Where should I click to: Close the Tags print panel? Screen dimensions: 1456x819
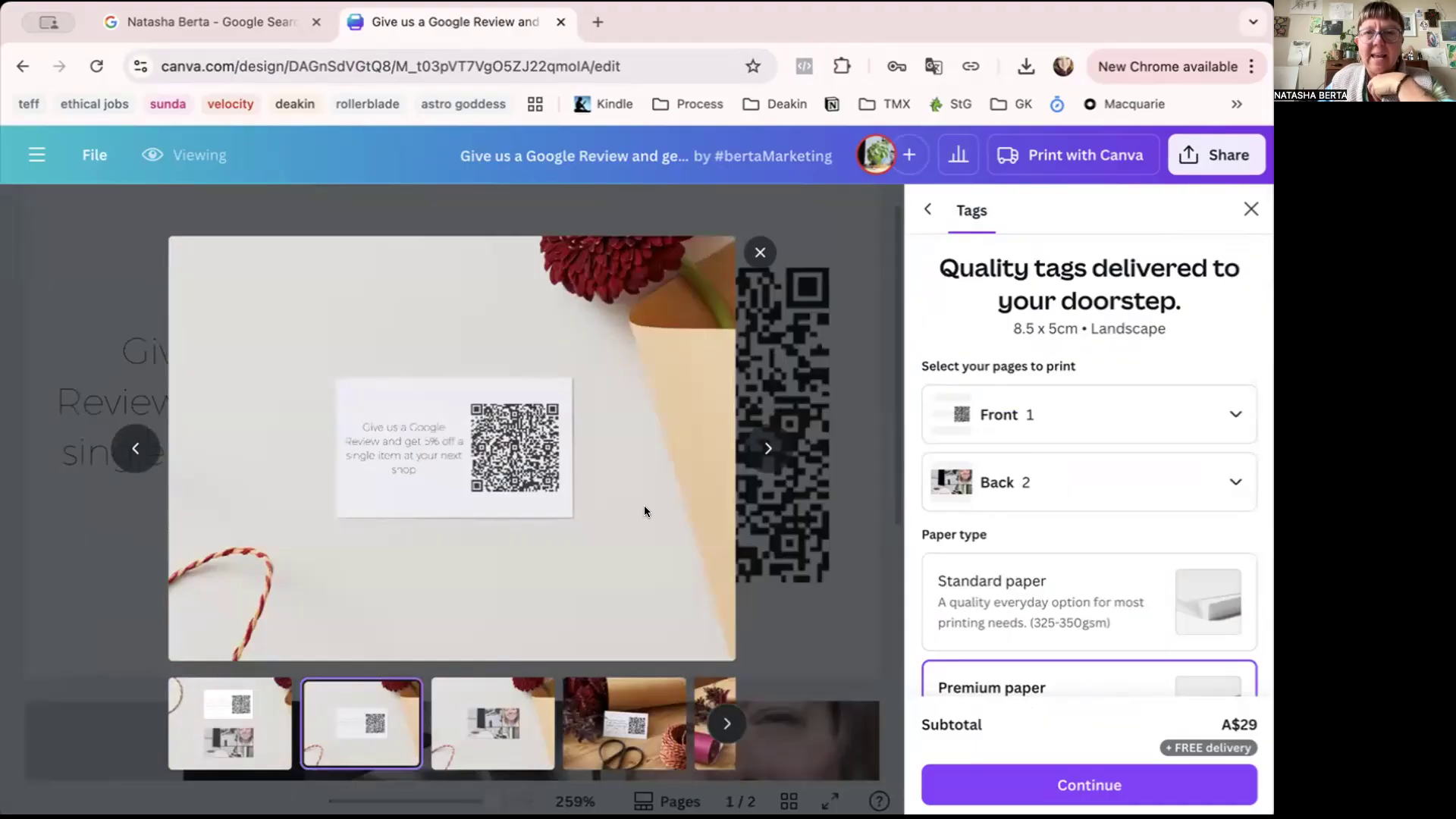point(1251,209)
